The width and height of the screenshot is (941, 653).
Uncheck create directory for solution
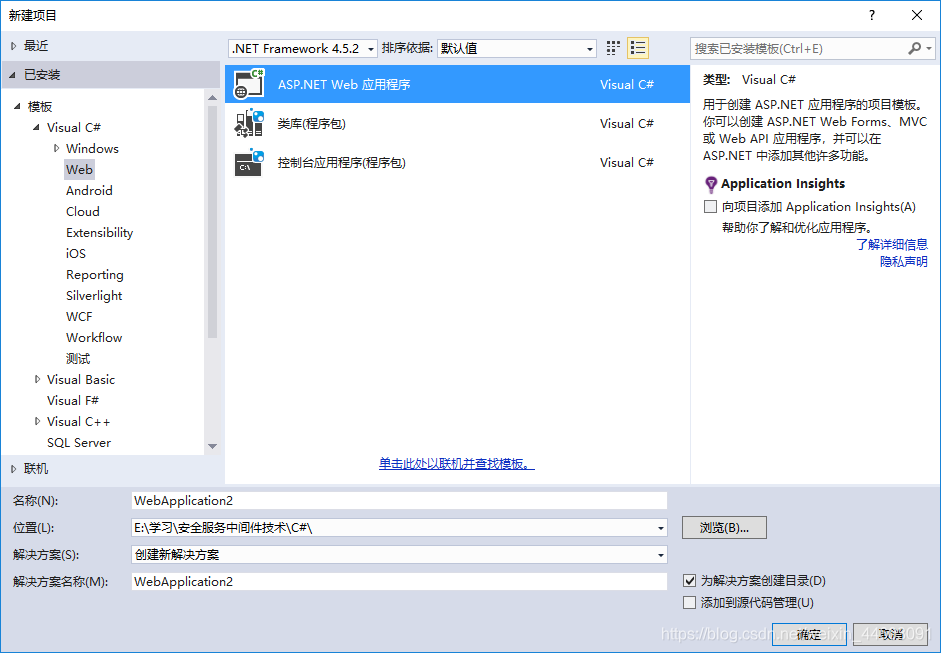(690, 580)
